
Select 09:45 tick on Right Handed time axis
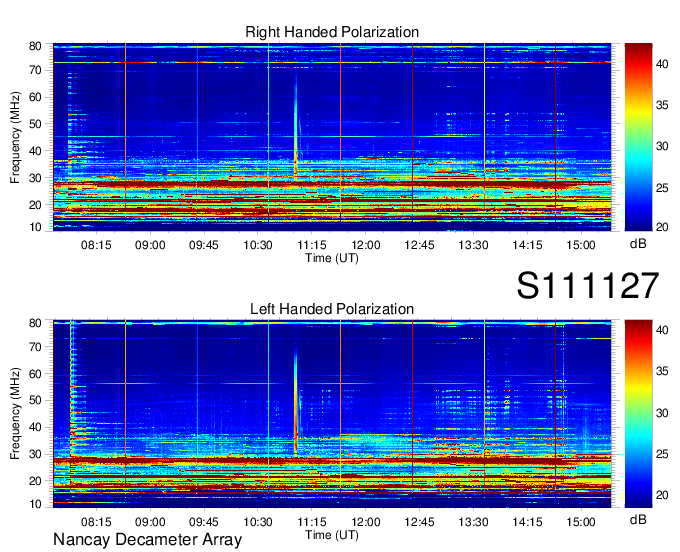(204, 245)
